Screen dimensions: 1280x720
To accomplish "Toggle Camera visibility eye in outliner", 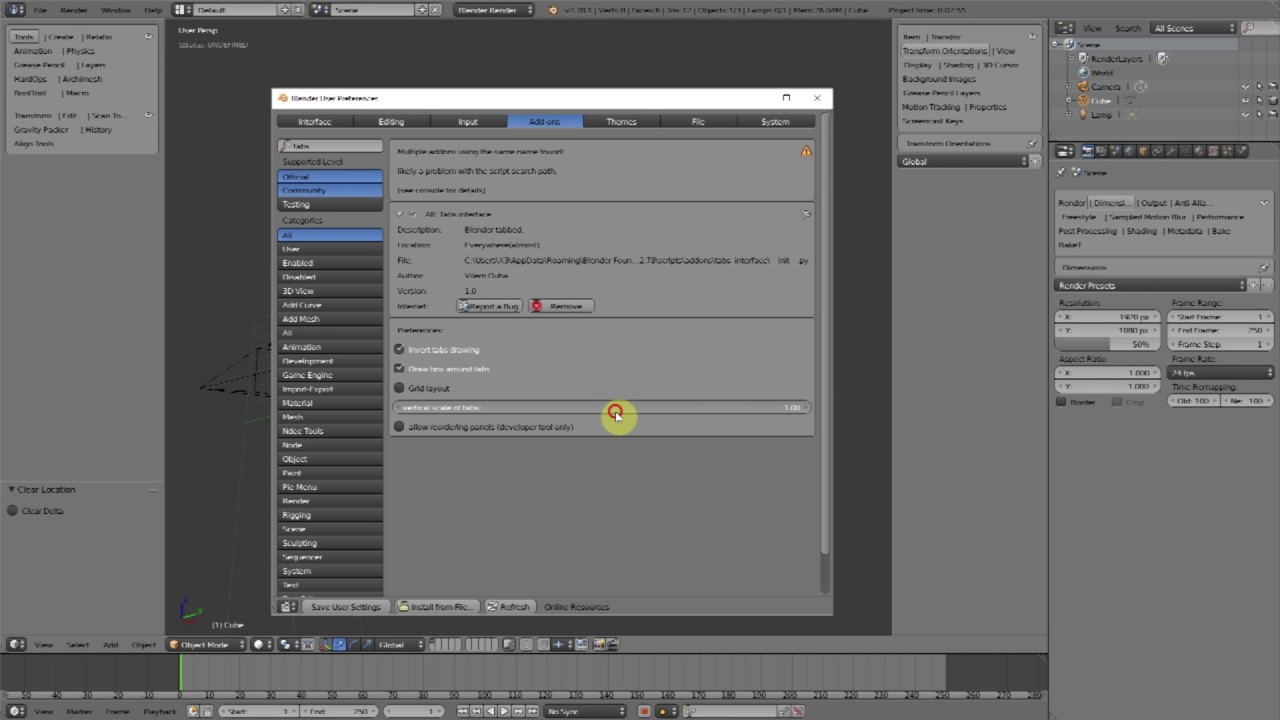I will (x=1245, y=87).
